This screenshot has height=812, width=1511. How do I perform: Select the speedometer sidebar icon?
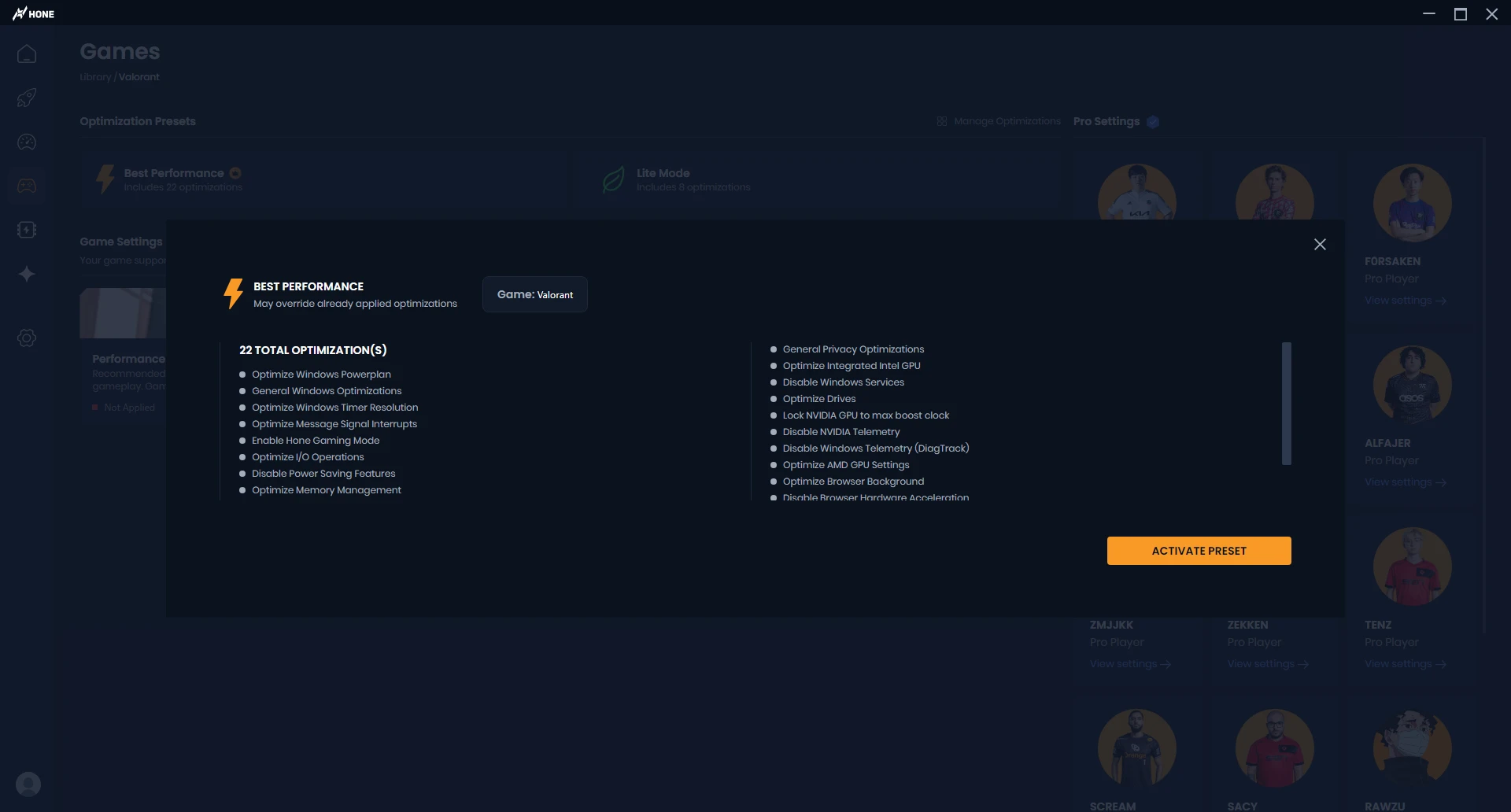point(27,142)
